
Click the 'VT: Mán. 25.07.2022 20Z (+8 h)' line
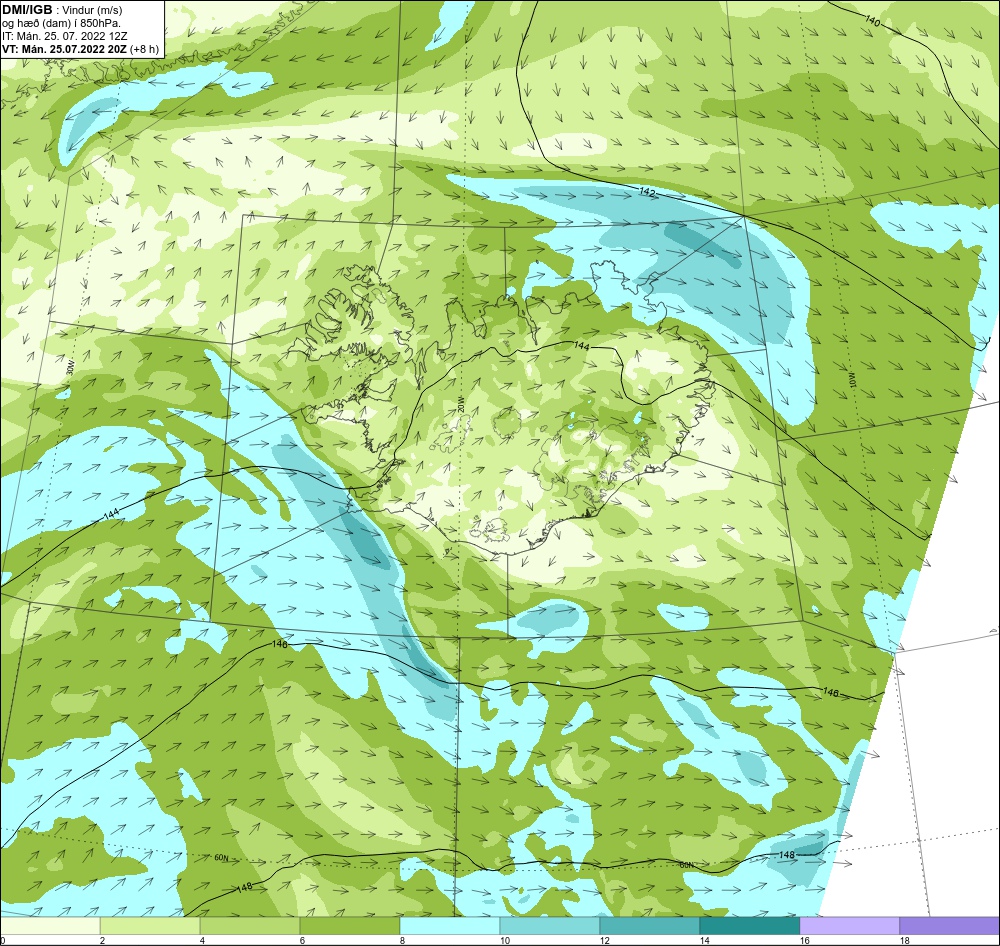pos(80,48)
